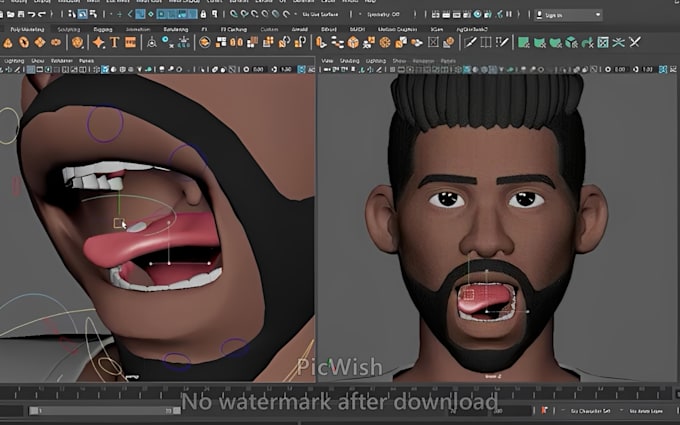Create a polygon disc from the shelf
This screenshot has width=680, height=425.
click(x=56, y=42)
